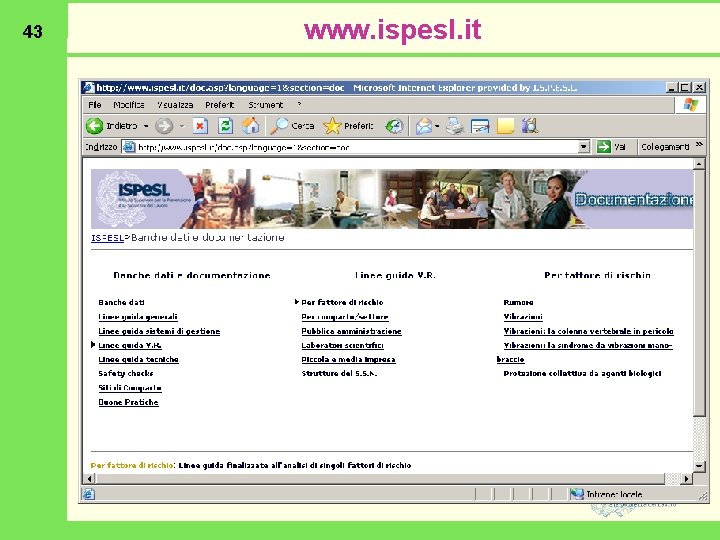The height and width of the screenshot is (540, 720).
Task: Click horizontal scrollbar left arrow
Action: coord(90,479)
